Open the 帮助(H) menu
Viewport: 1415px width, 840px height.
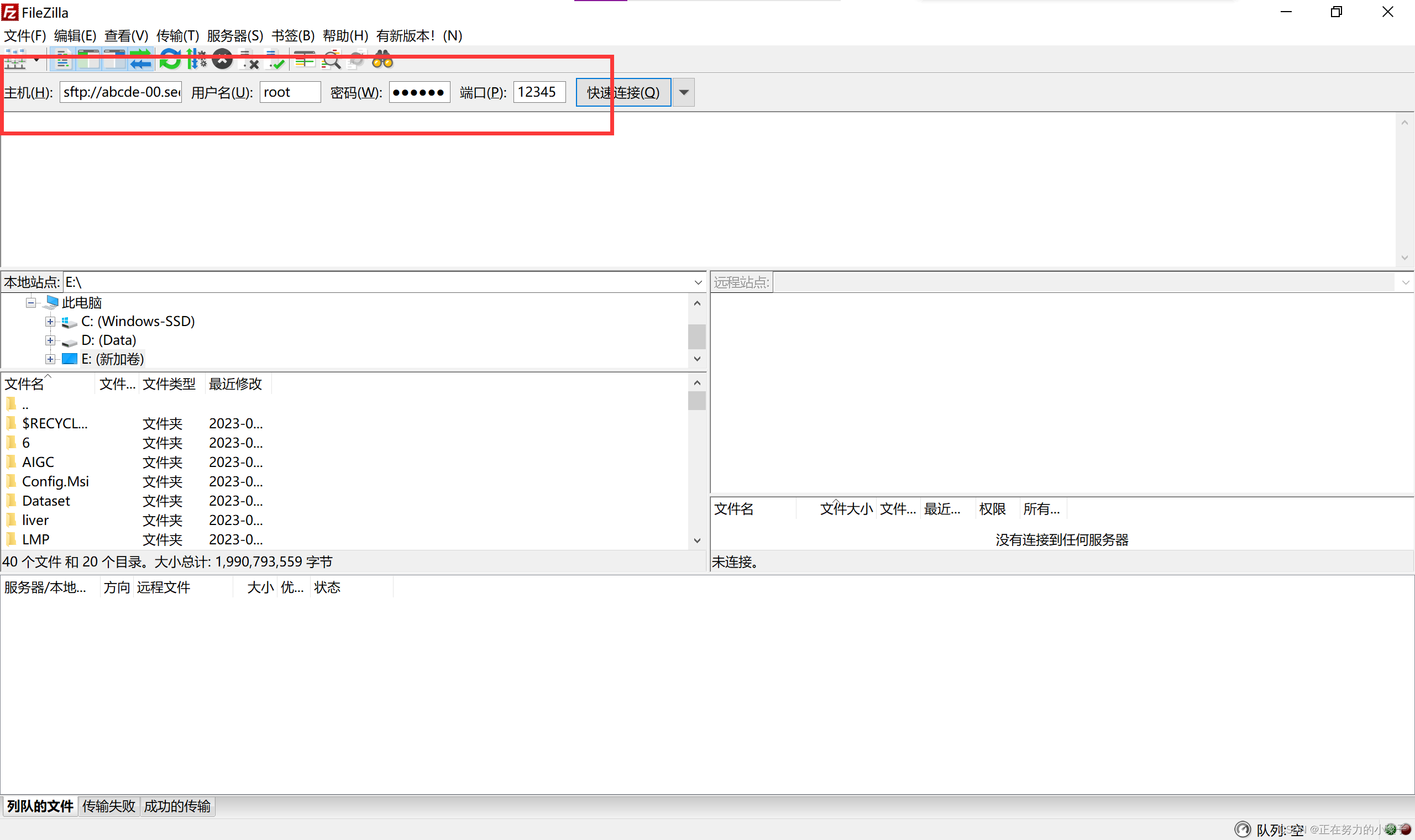point(345,36)
